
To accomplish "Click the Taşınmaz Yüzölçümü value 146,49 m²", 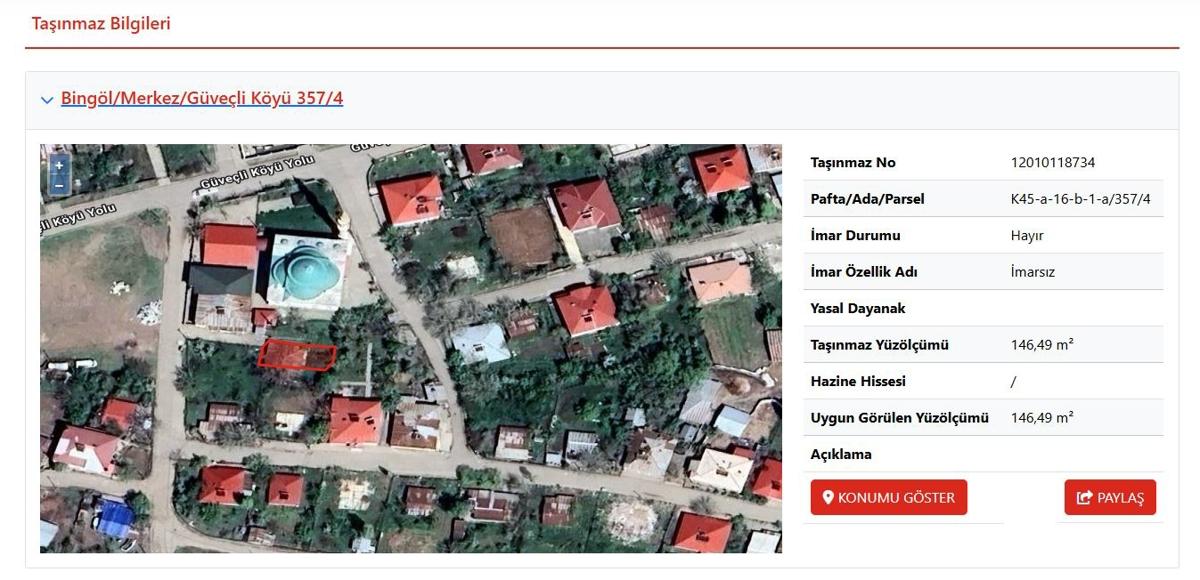I will tap(1042, 345).
